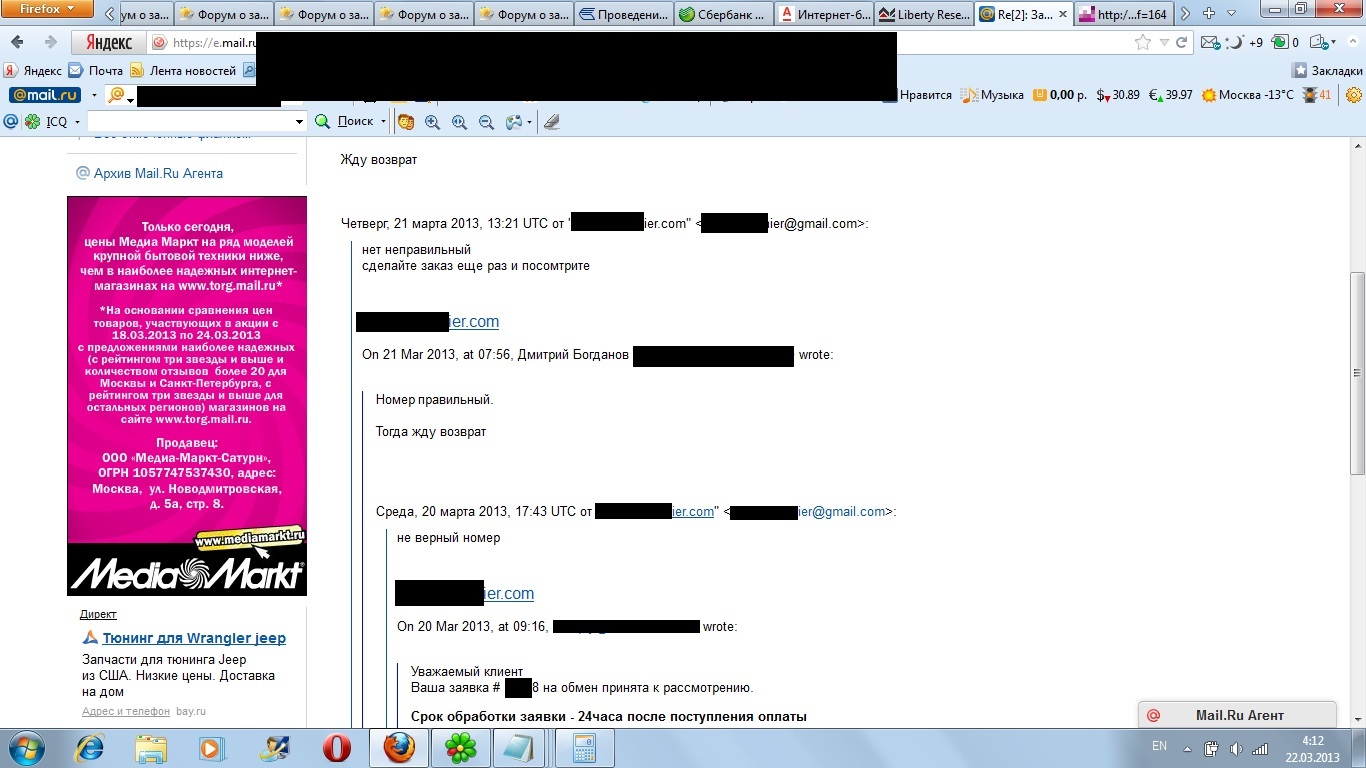Click the green ICQ flower toolbar icon

pyautogui.click(x=33, y=122)
